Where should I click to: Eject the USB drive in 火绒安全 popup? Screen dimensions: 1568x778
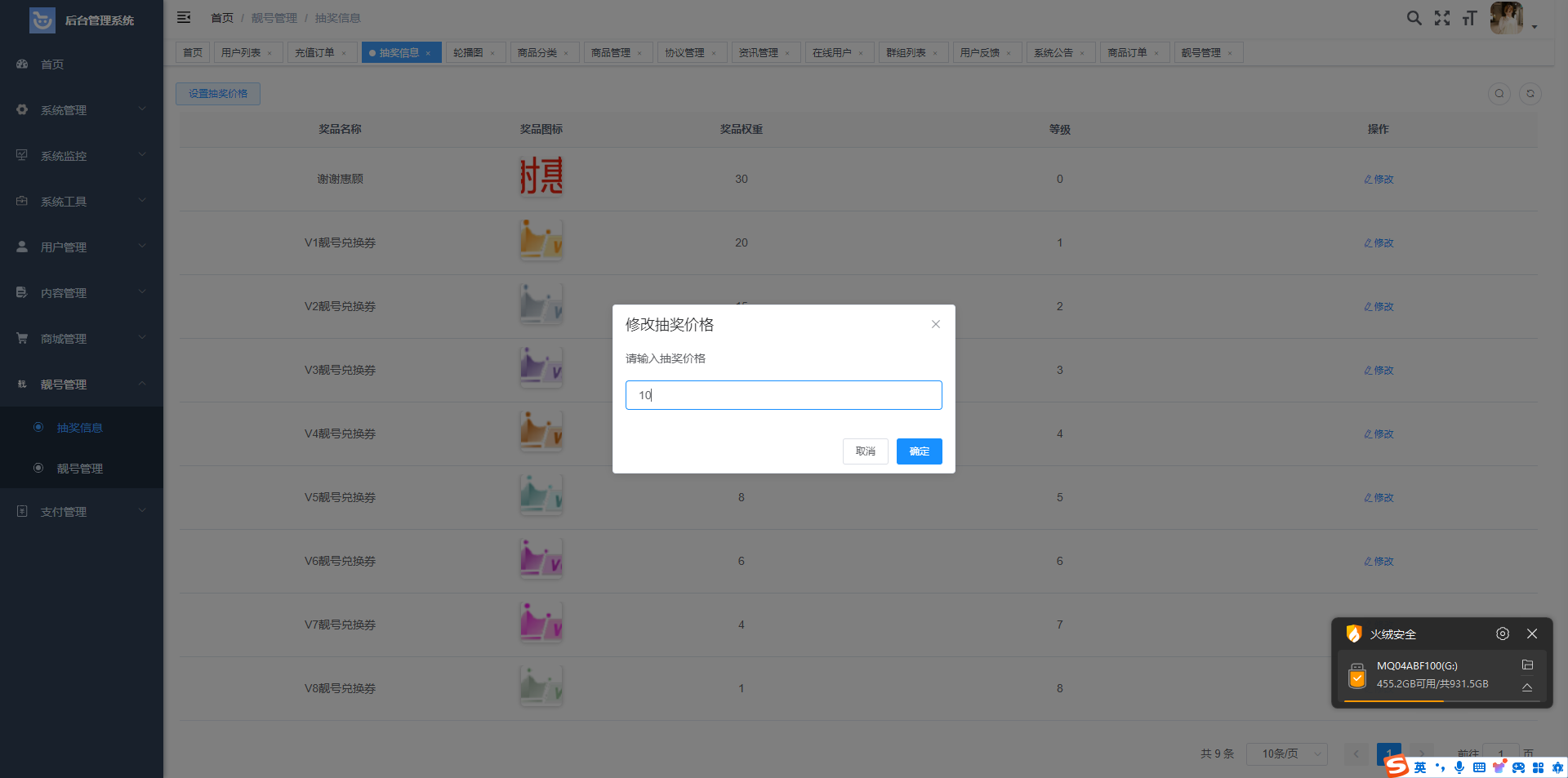coord(1527,687)
